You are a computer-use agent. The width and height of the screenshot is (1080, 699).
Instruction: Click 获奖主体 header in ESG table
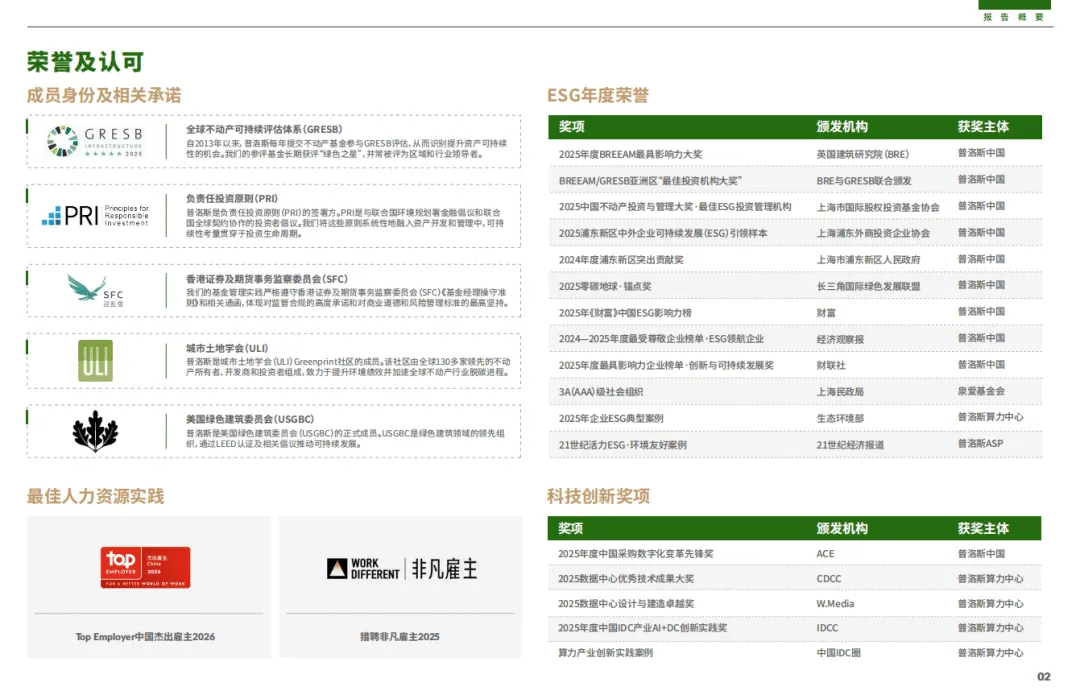click(983, 127)
